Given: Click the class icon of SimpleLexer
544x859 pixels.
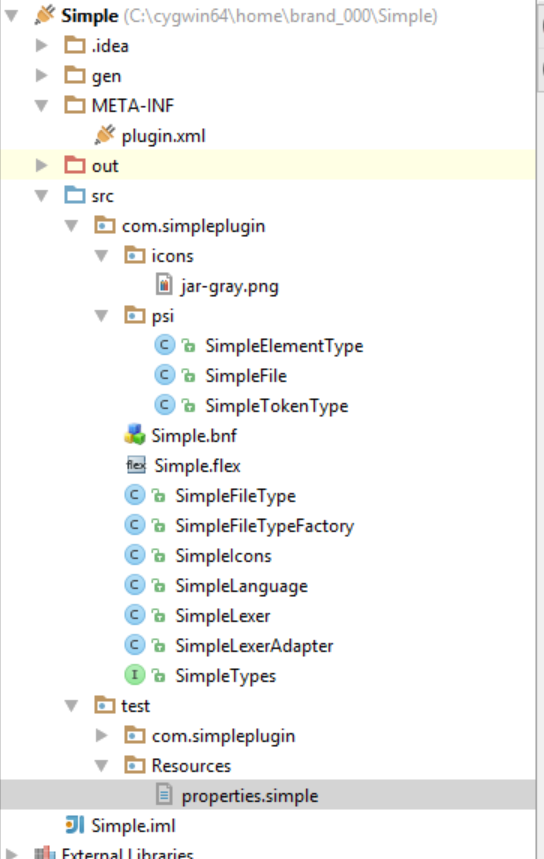Looking at the screenshot, I should pos(135,615).
